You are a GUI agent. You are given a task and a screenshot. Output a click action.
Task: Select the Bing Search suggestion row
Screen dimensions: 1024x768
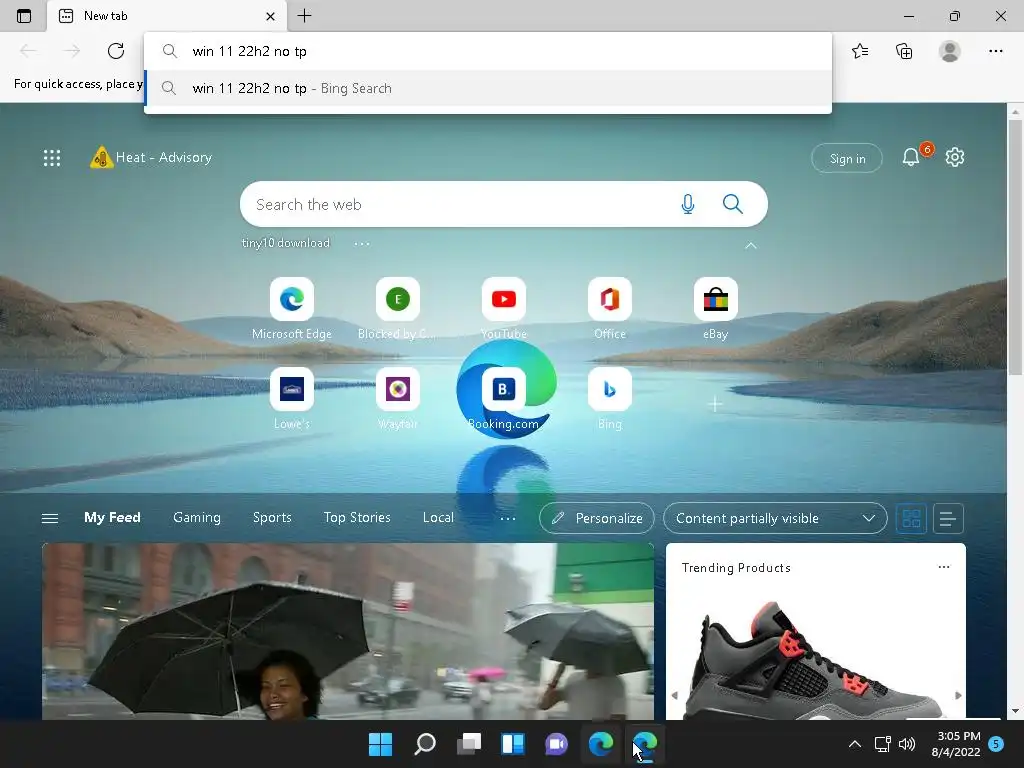(488, 88)
